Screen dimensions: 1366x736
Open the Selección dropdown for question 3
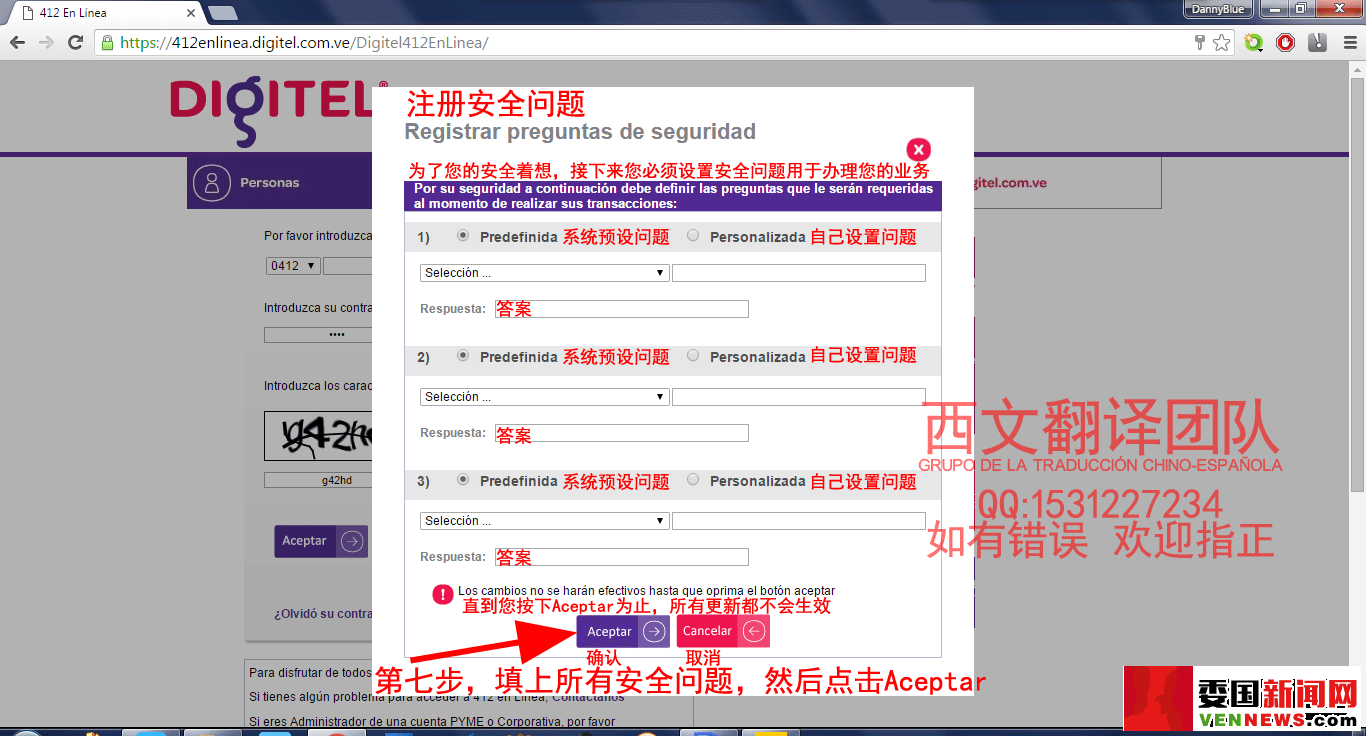(x=544, y=521)
